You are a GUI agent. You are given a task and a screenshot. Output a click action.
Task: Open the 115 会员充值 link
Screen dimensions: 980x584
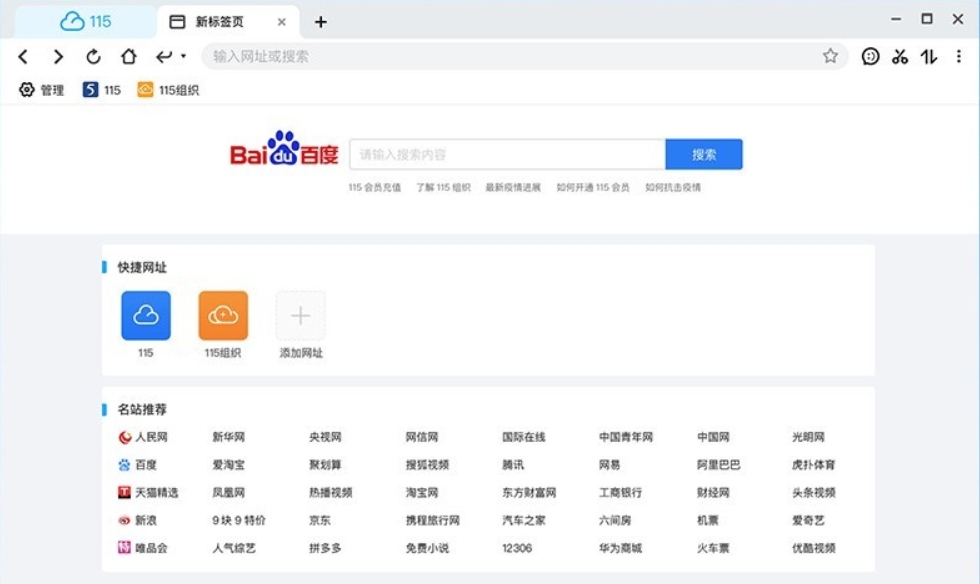pos(374,188)
